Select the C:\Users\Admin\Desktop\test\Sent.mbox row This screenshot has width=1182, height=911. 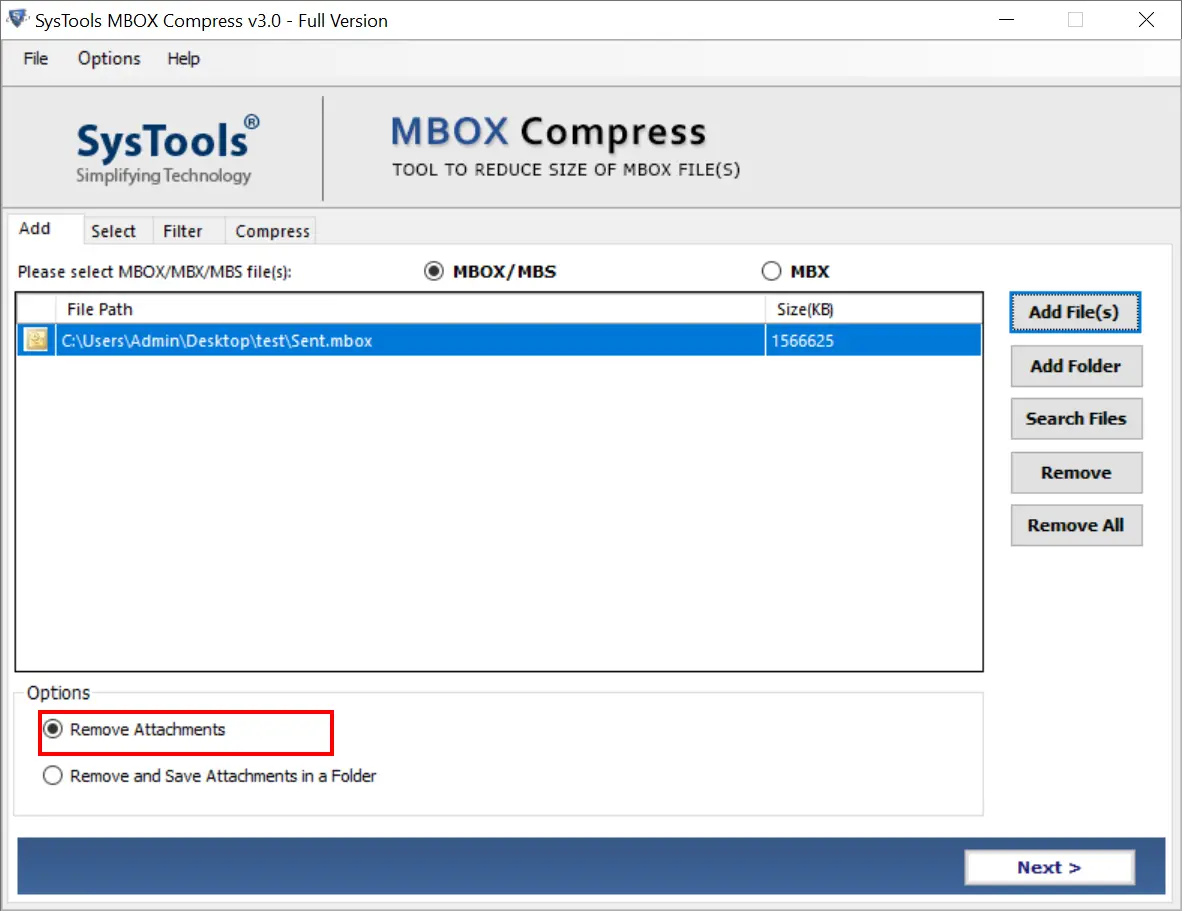click(x=499, y=340)
